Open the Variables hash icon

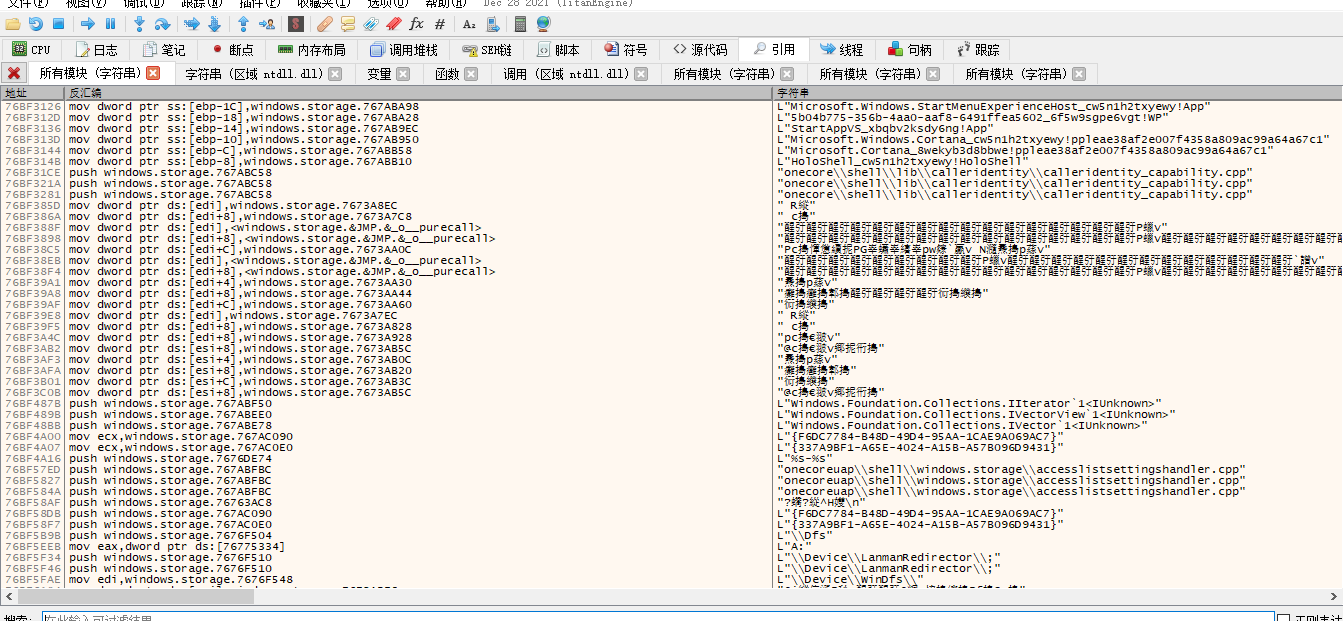click(x=439, y=23)
